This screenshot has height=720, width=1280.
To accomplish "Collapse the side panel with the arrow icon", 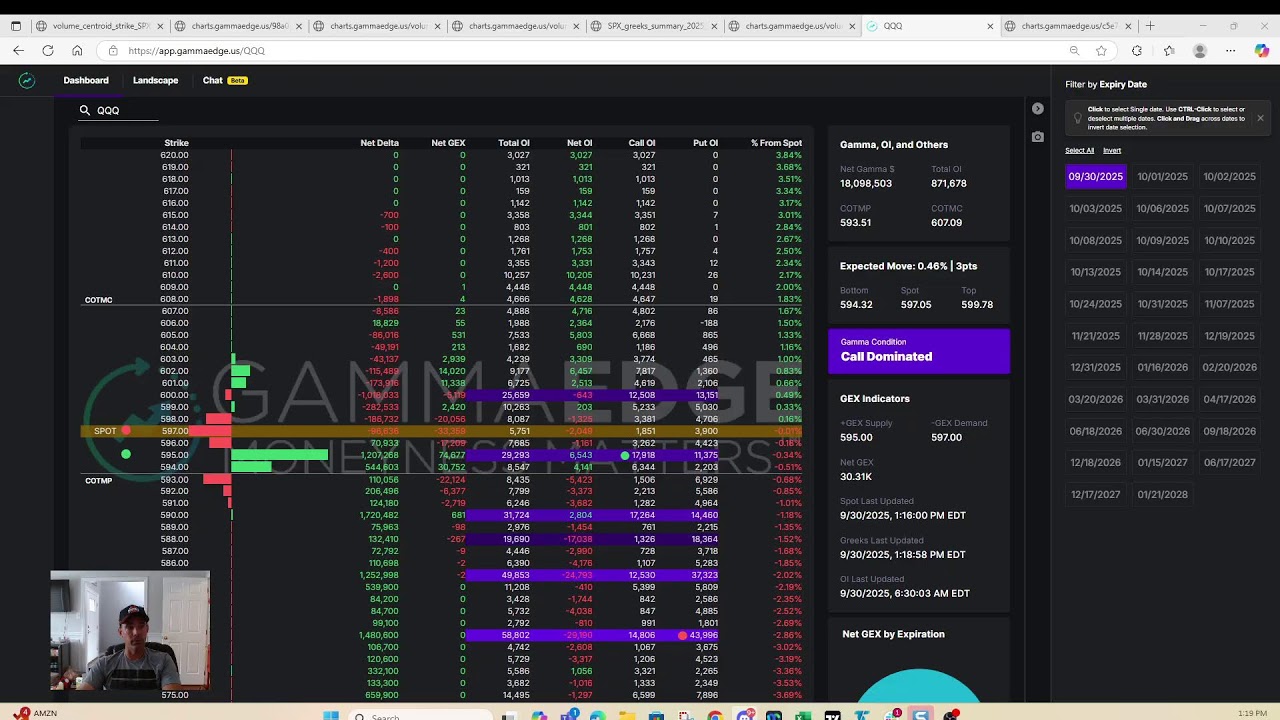I will click(x=1038, y=108).
